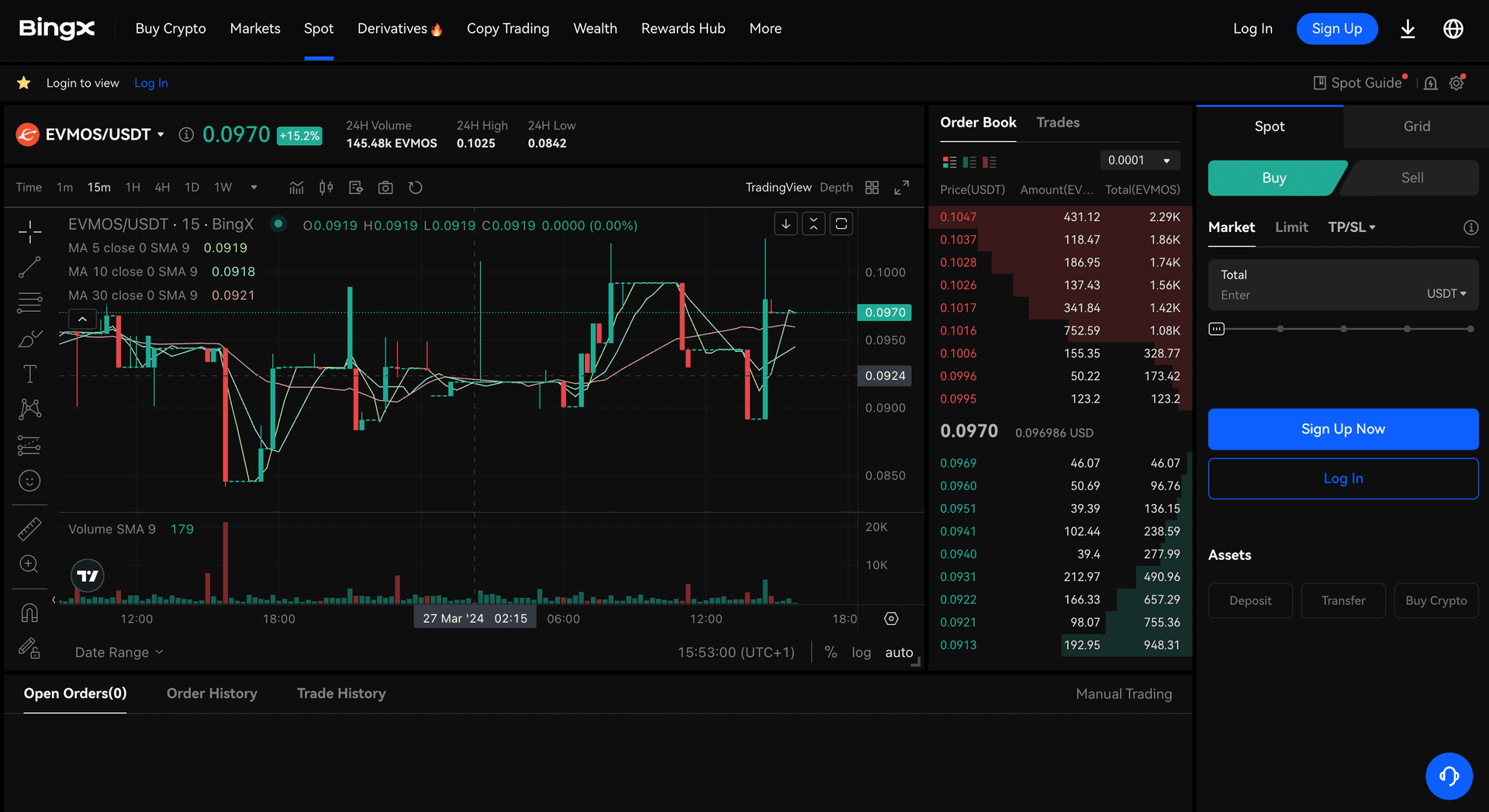
Task: Change the candlestick chart type
Action: coord(326,188)
